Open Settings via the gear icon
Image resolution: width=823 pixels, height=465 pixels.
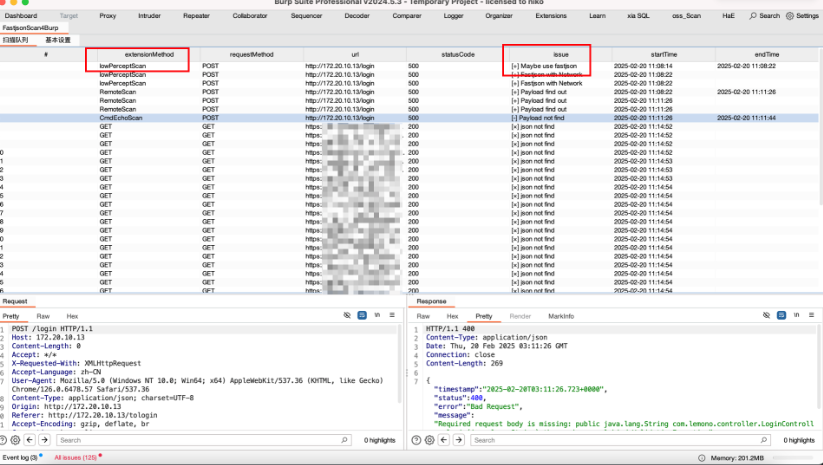tap(790, 16)
